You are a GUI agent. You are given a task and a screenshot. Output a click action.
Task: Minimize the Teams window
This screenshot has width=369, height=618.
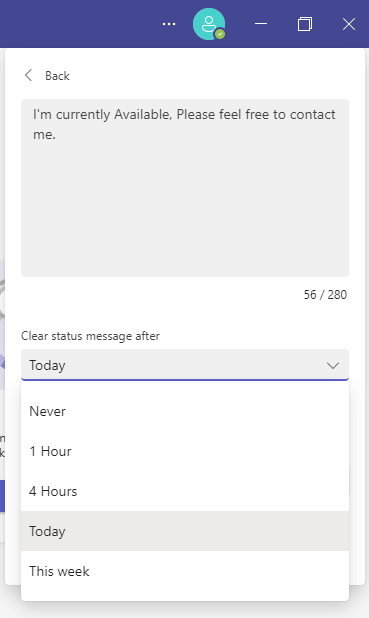pos(261,24)
